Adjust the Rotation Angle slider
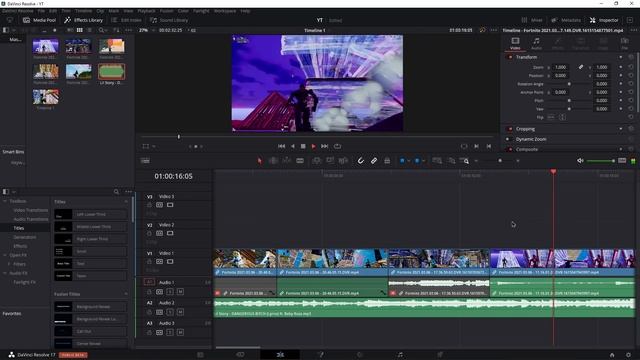 (569, 84)
